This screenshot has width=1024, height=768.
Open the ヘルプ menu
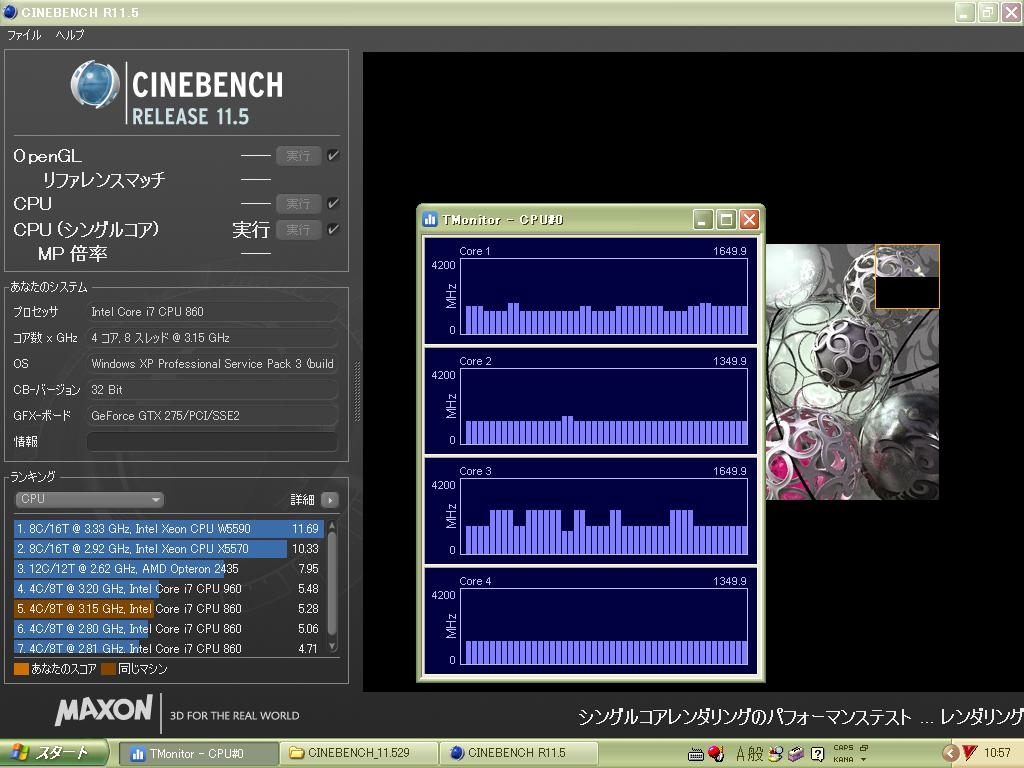coord(70,35)
